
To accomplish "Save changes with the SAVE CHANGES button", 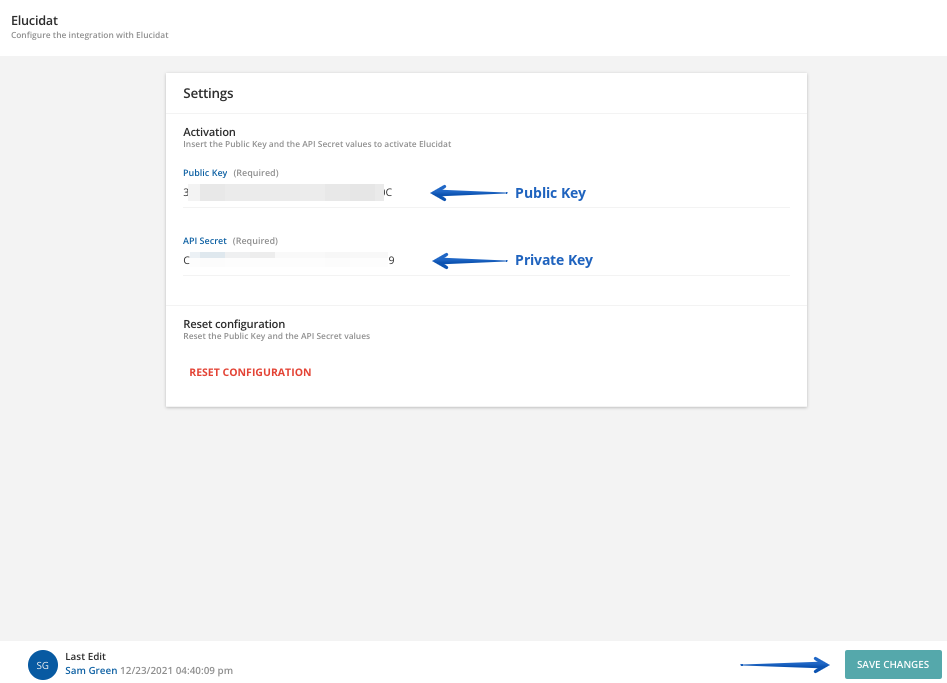I will tap(893, 664).
